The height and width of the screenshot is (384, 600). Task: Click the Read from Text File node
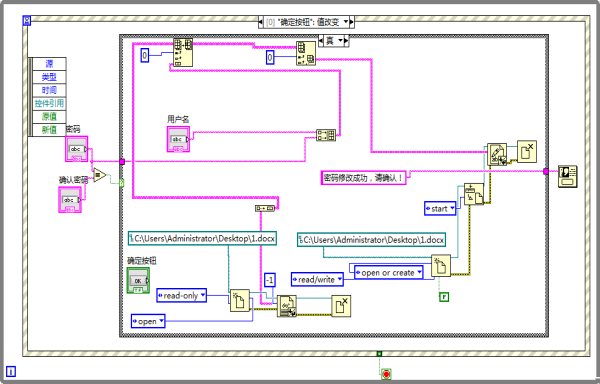coord(287,306)
